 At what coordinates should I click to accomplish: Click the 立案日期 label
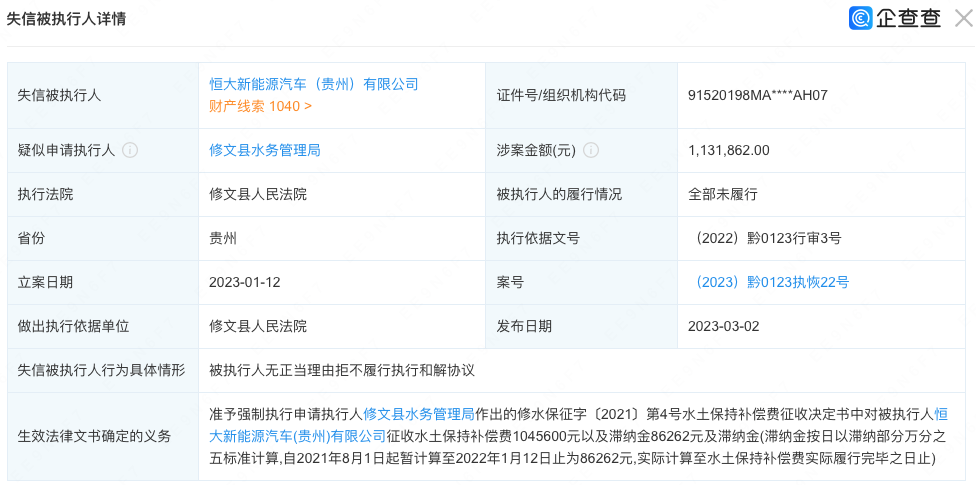[45, 282]
